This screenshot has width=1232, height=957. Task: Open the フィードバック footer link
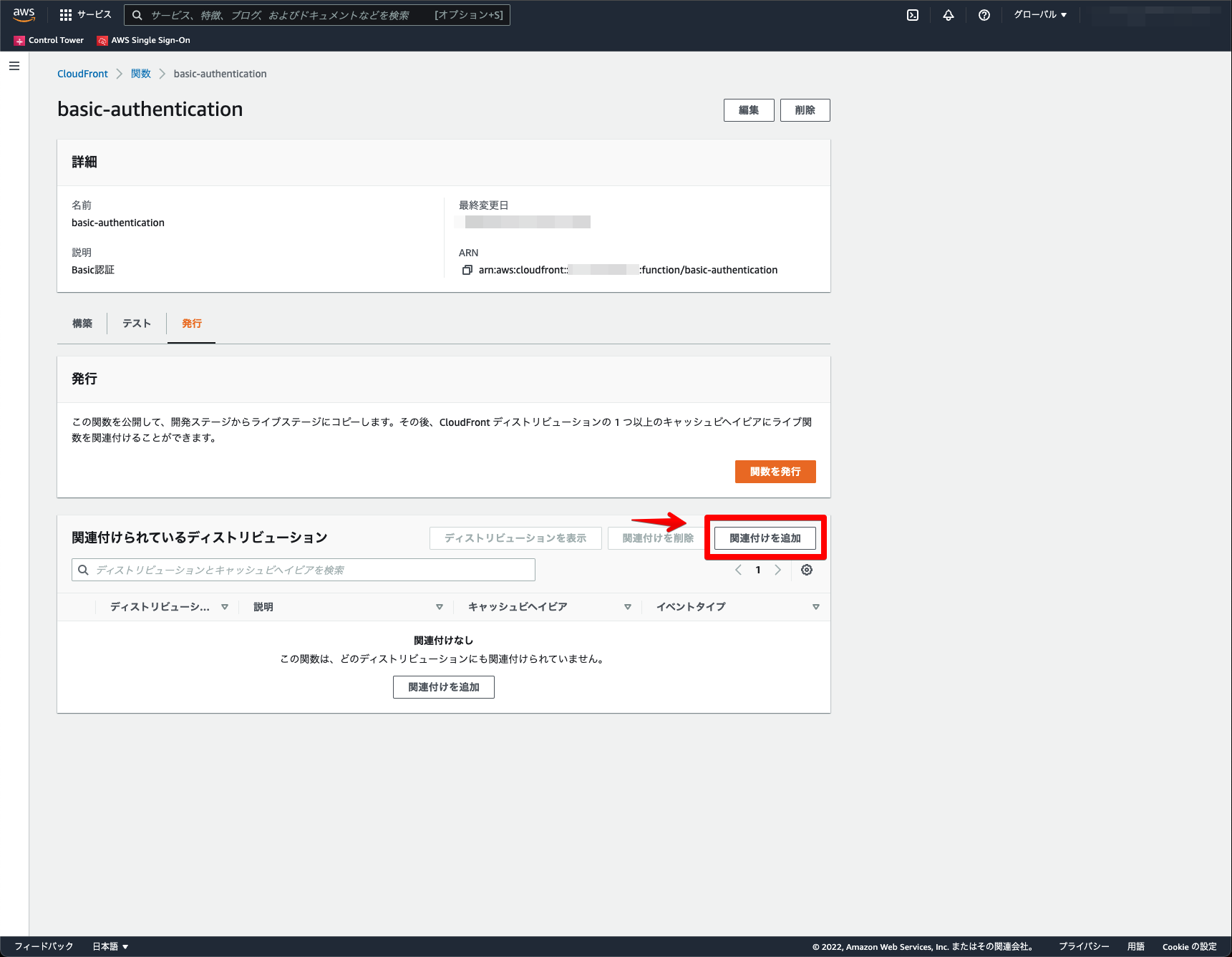point(44,946)
